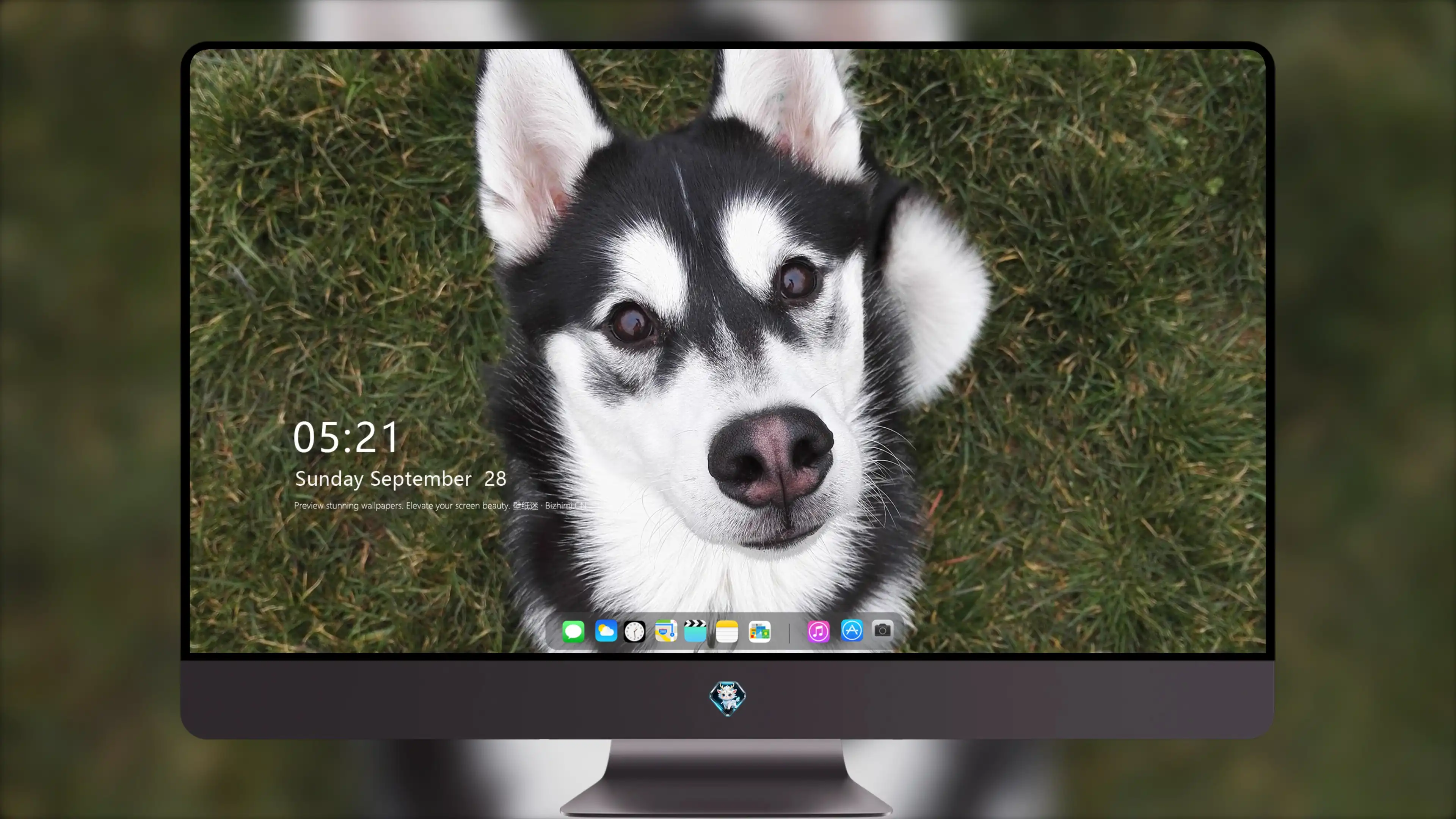Click the monitor stand below the screen

click(727, 778)
